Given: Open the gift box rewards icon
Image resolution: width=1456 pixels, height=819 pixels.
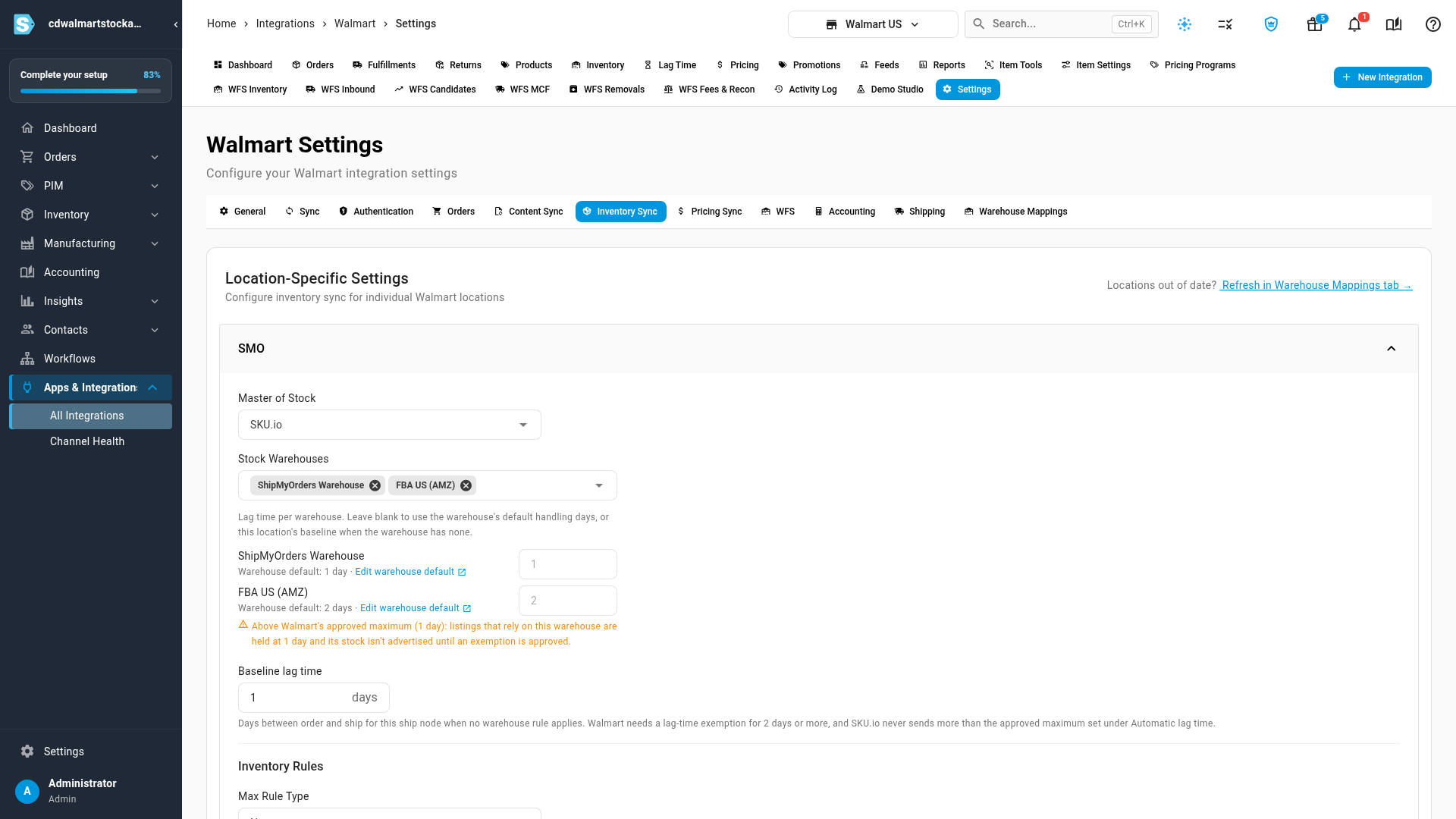Looking at the screenshot, I should tap(1315, 24).
